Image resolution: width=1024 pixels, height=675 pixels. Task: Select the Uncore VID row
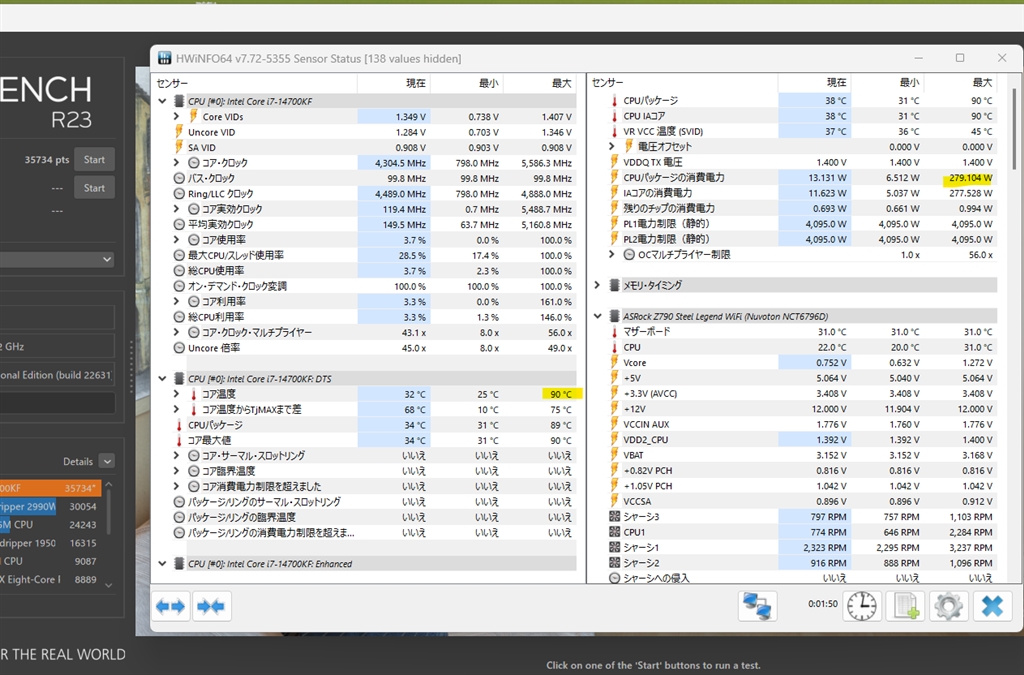coord(374,132)
